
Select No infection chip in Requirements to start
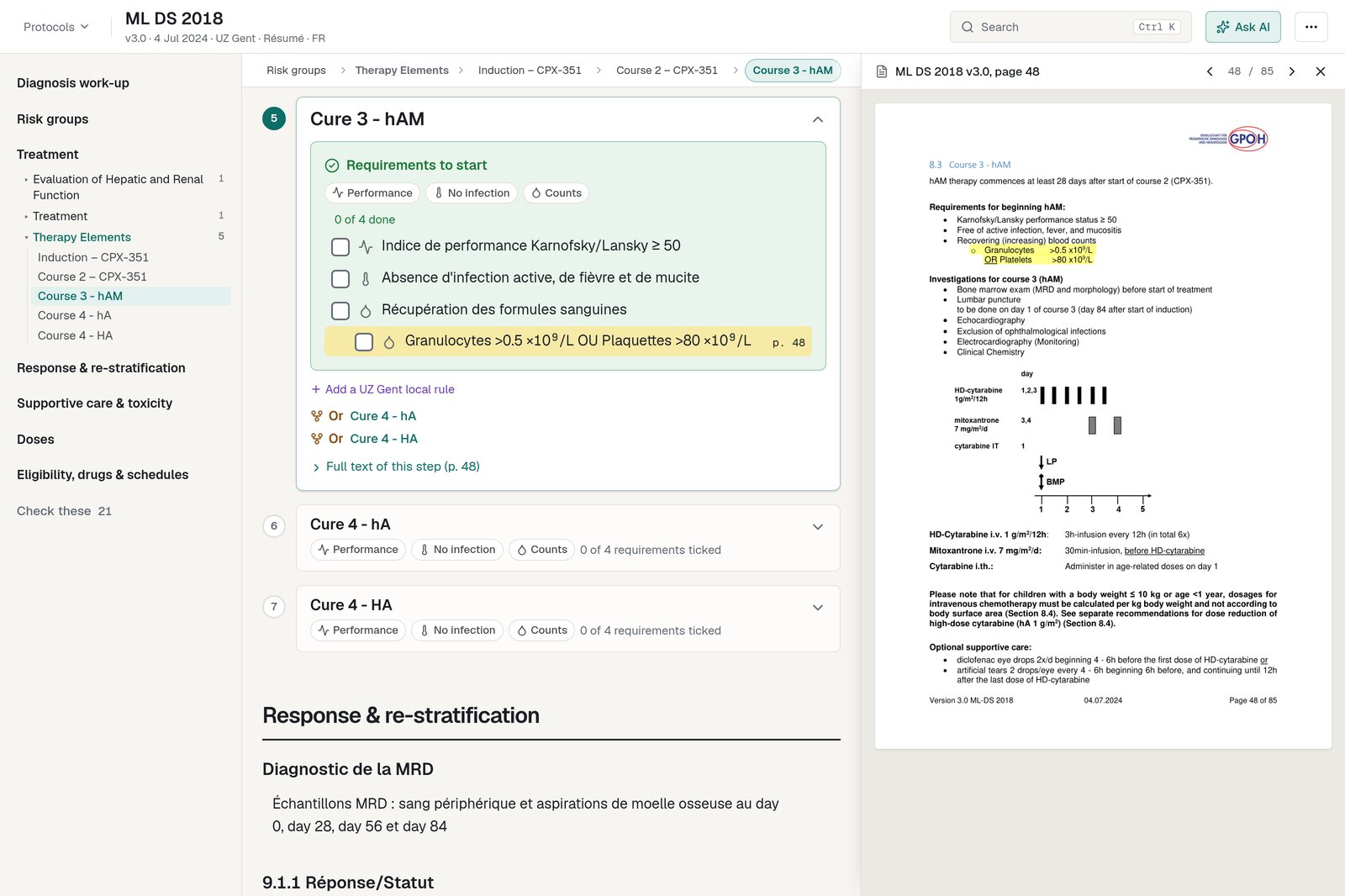[x=472, y=192]
